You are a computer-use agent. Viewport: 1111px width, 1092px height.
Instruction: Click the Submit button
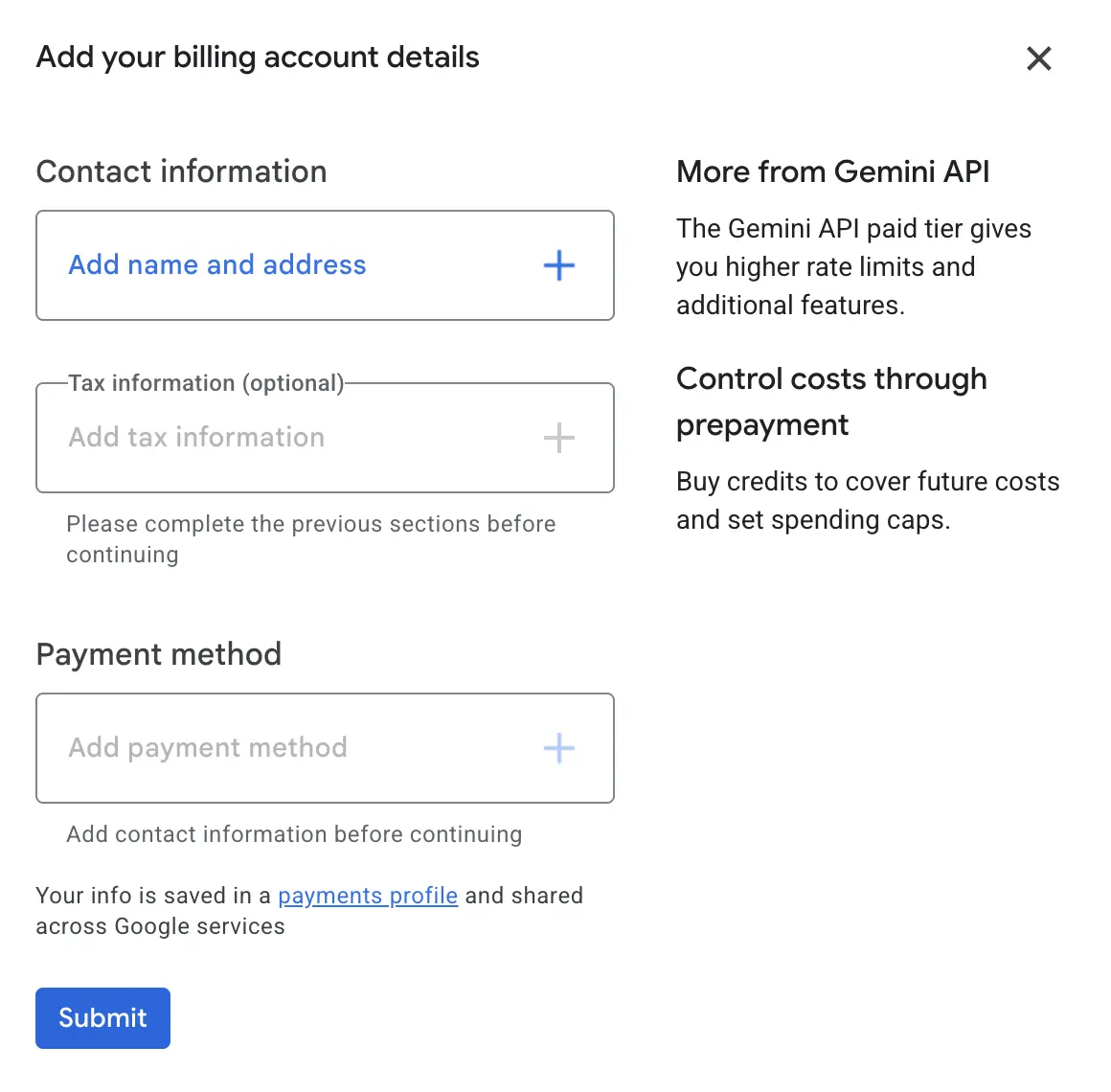(102, 1017)
